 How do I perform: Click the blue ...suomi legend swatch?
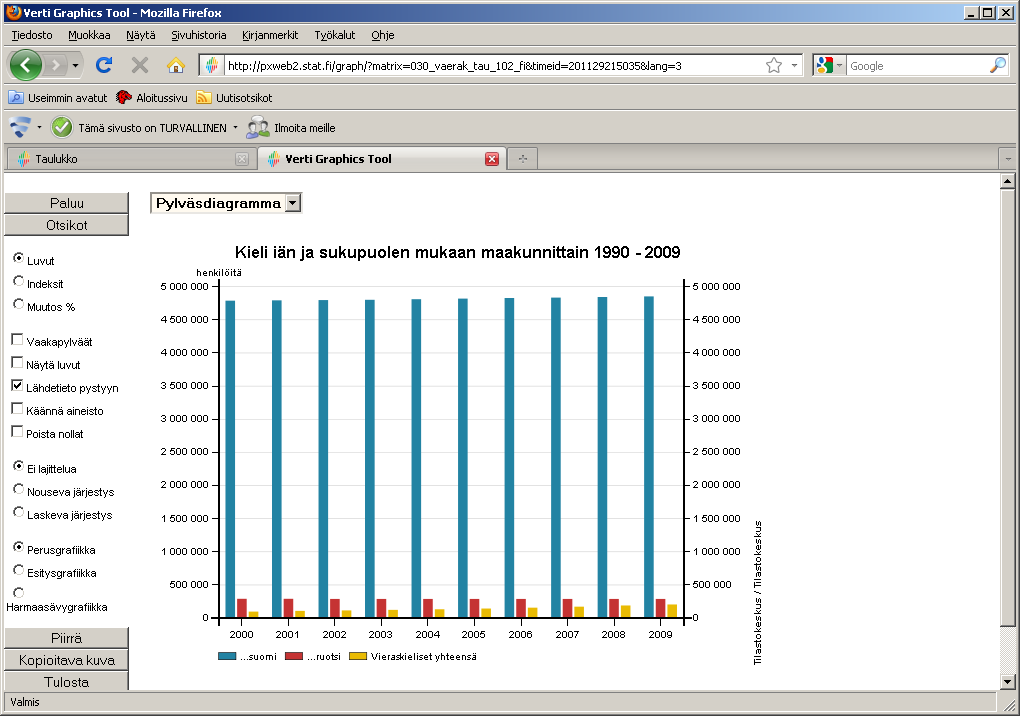(x=227, y=657)
